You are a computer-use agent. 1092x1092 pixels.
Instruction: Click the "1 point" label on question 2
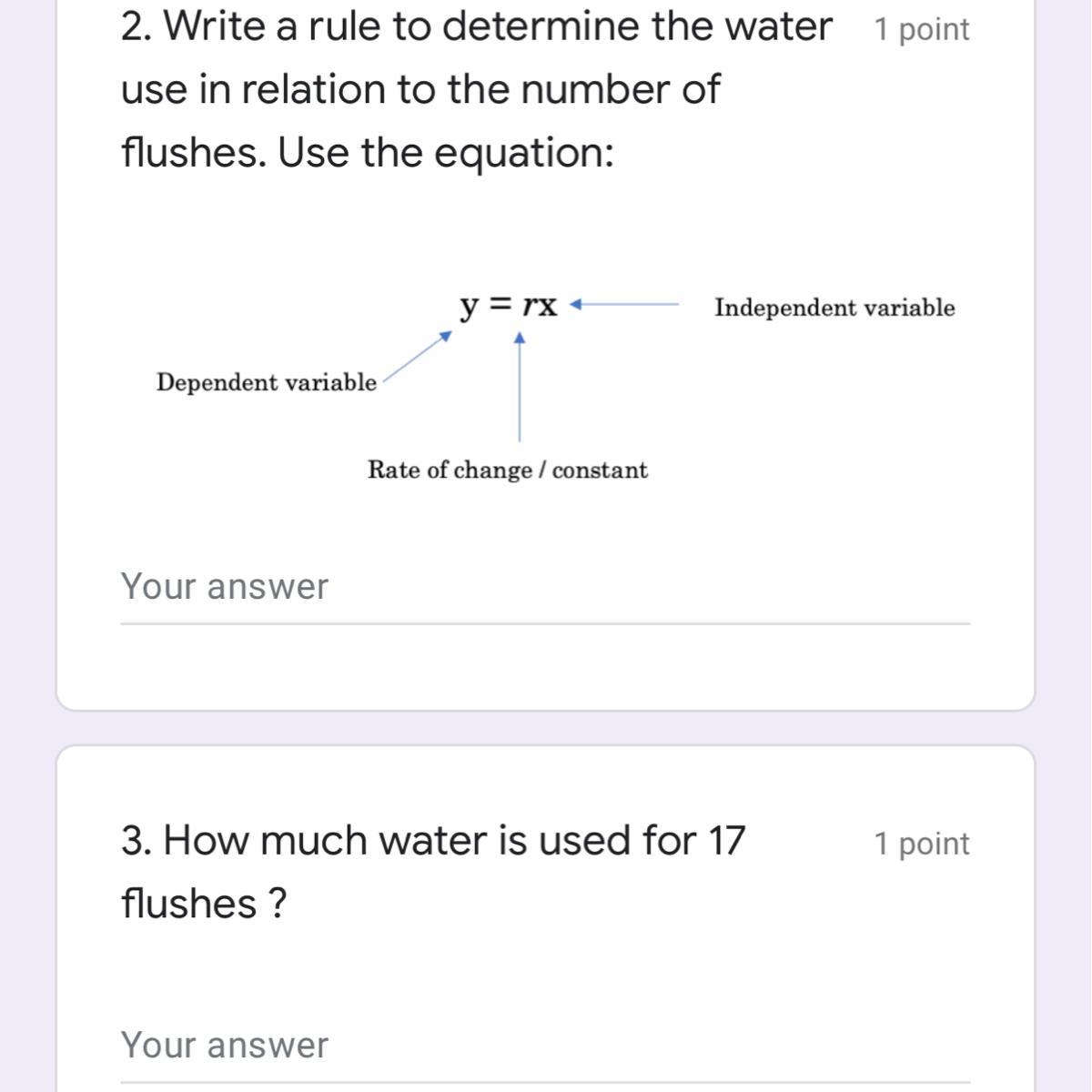pyautogui.click(x=921, y=30)
